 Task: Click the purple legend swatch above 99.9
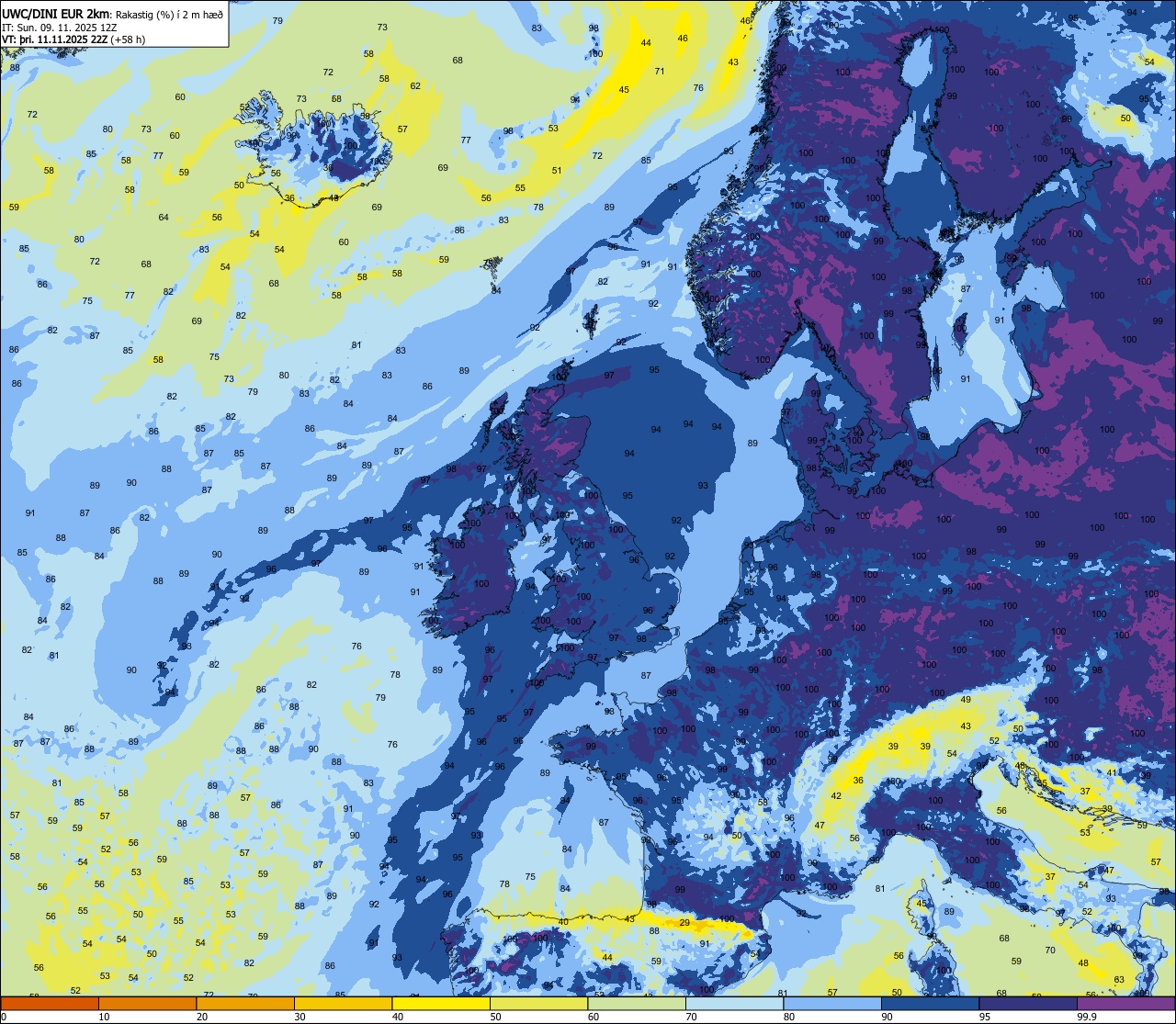pos(1125,1004)
